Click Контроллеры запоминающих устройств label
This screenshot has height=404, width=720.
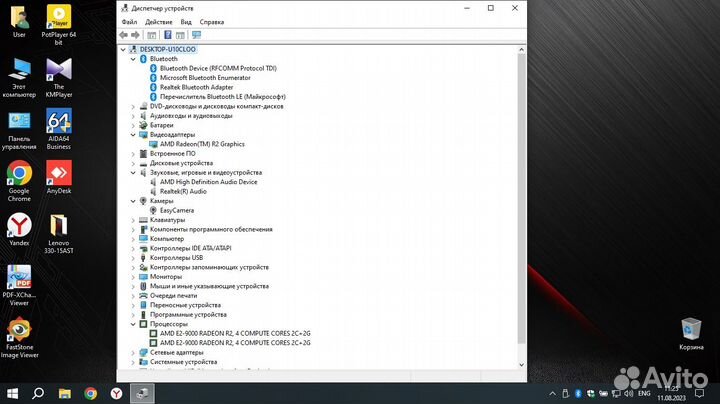pos(209,267)
